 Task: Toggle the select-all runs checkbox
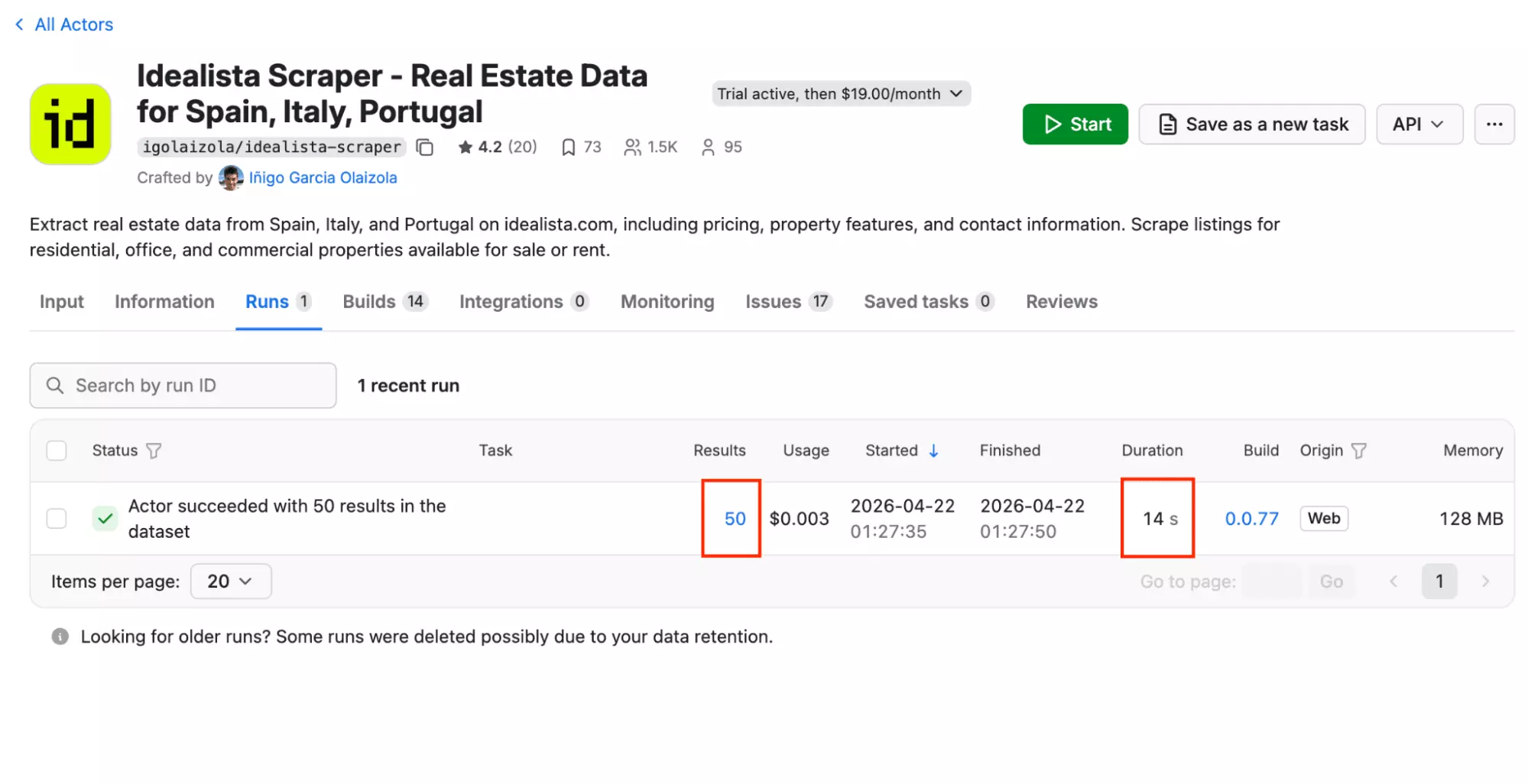[57, 451]
